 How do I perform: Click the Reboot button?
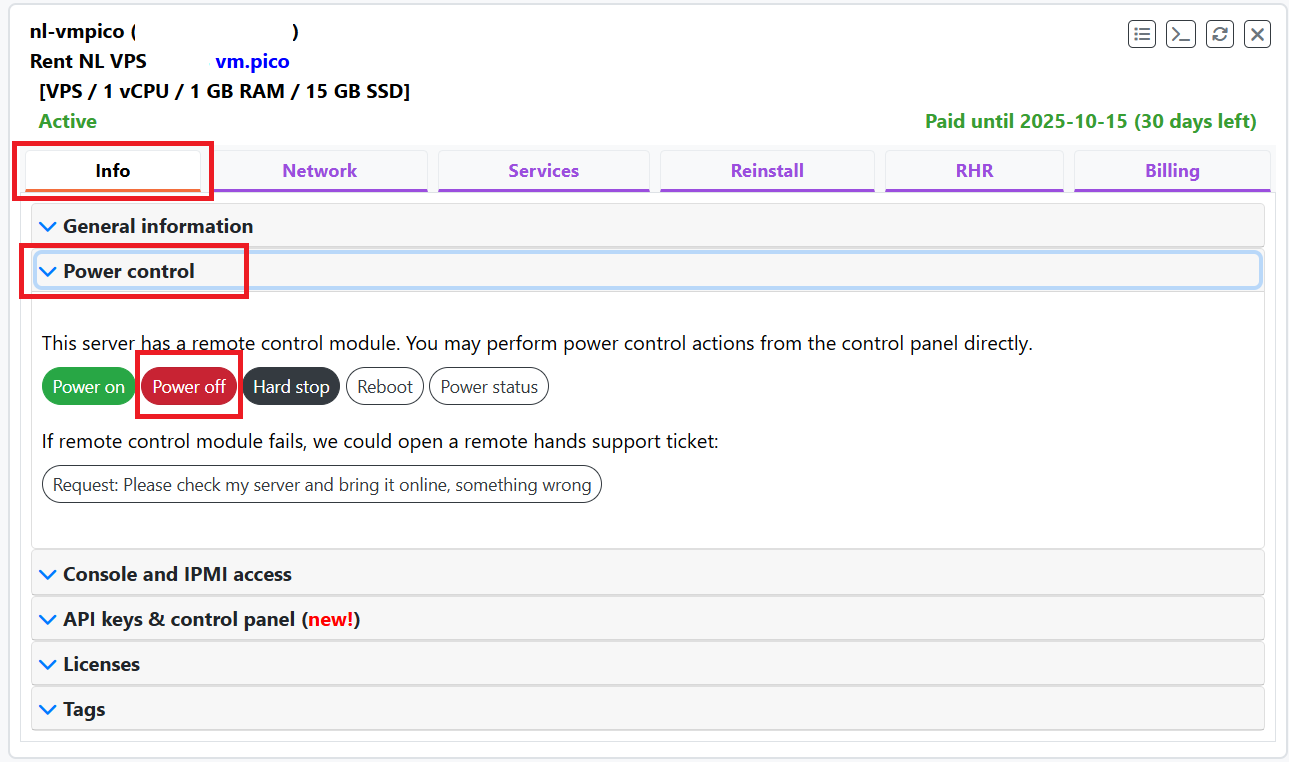click(x=385, y=387)
